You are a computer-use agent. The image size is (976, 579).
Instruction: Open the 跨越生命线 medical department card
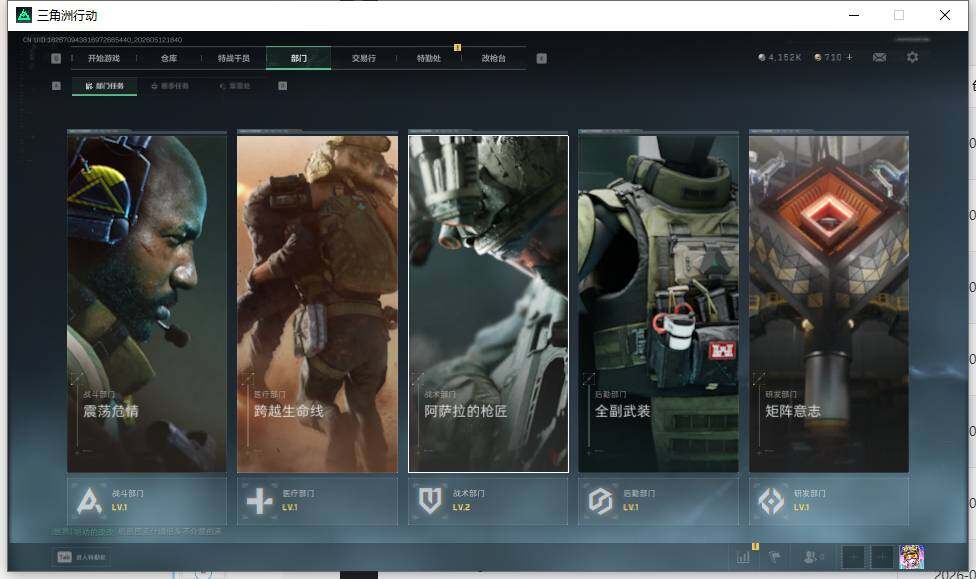click(317, 304)
